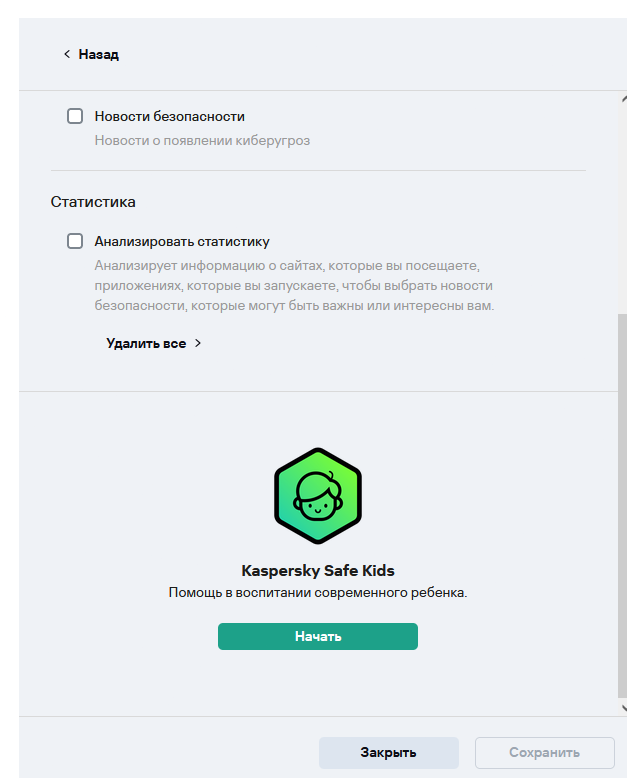The width and height of the screenshot is (627, 778).
Task: Tick the "Анализировать статистику" checkbox
Action: click(x=75, y=241)
